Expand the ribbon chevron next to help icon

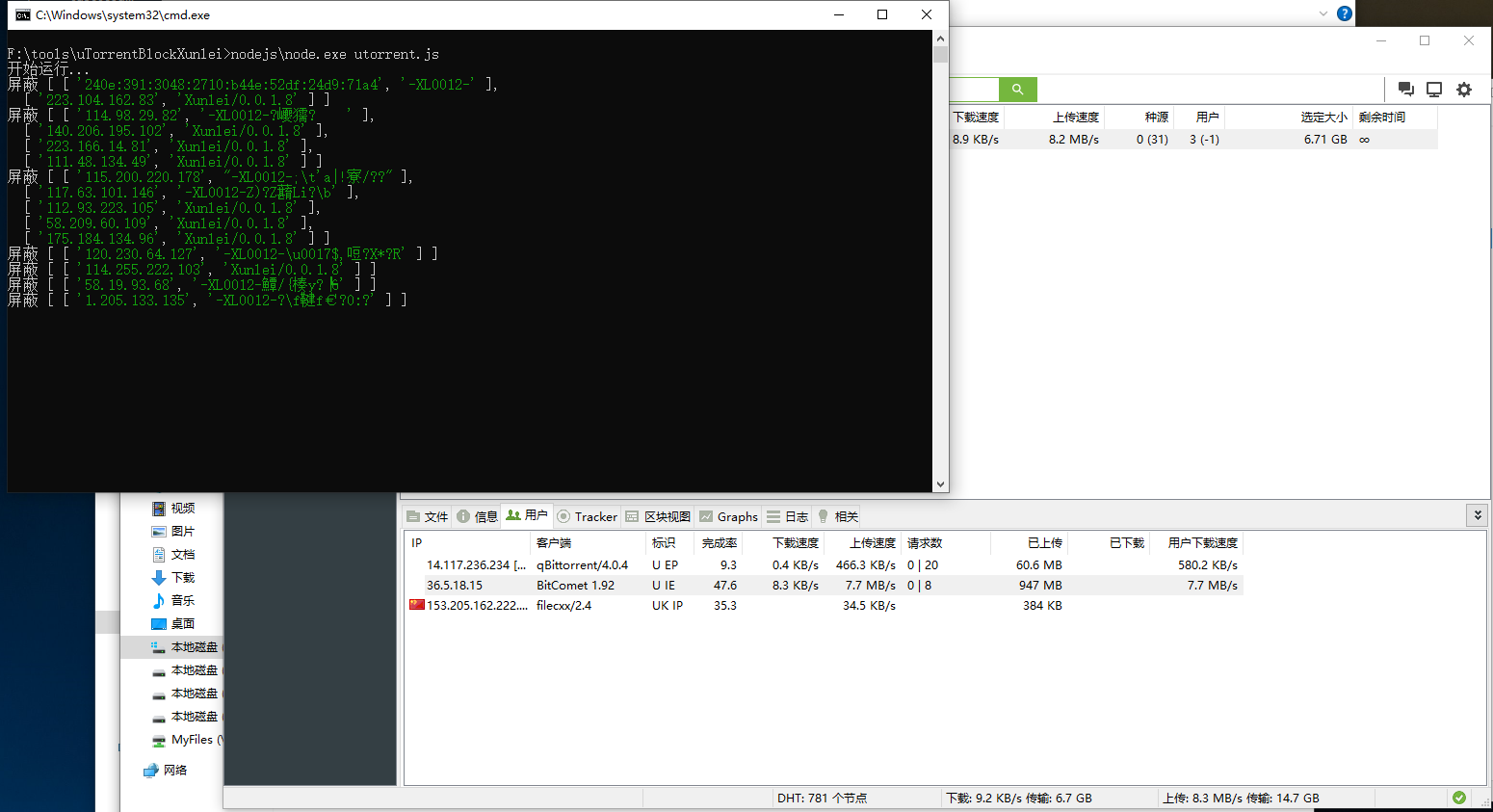tap(1323, 13)
